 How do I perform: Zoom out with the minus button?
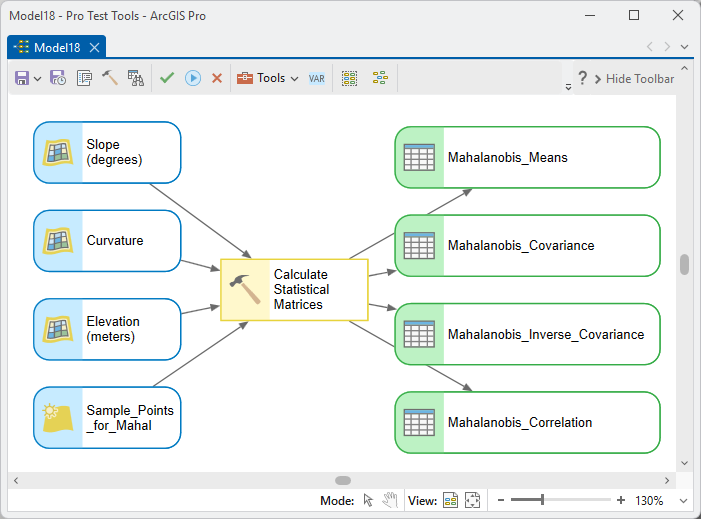[501, 500]
